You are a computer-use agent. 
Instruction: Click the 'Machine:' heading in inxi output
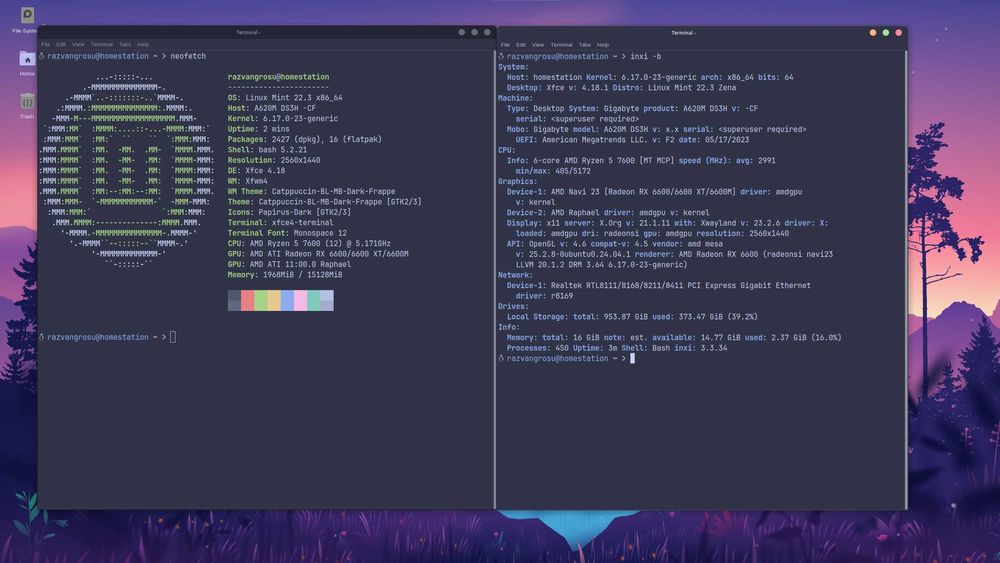(515, 98)
